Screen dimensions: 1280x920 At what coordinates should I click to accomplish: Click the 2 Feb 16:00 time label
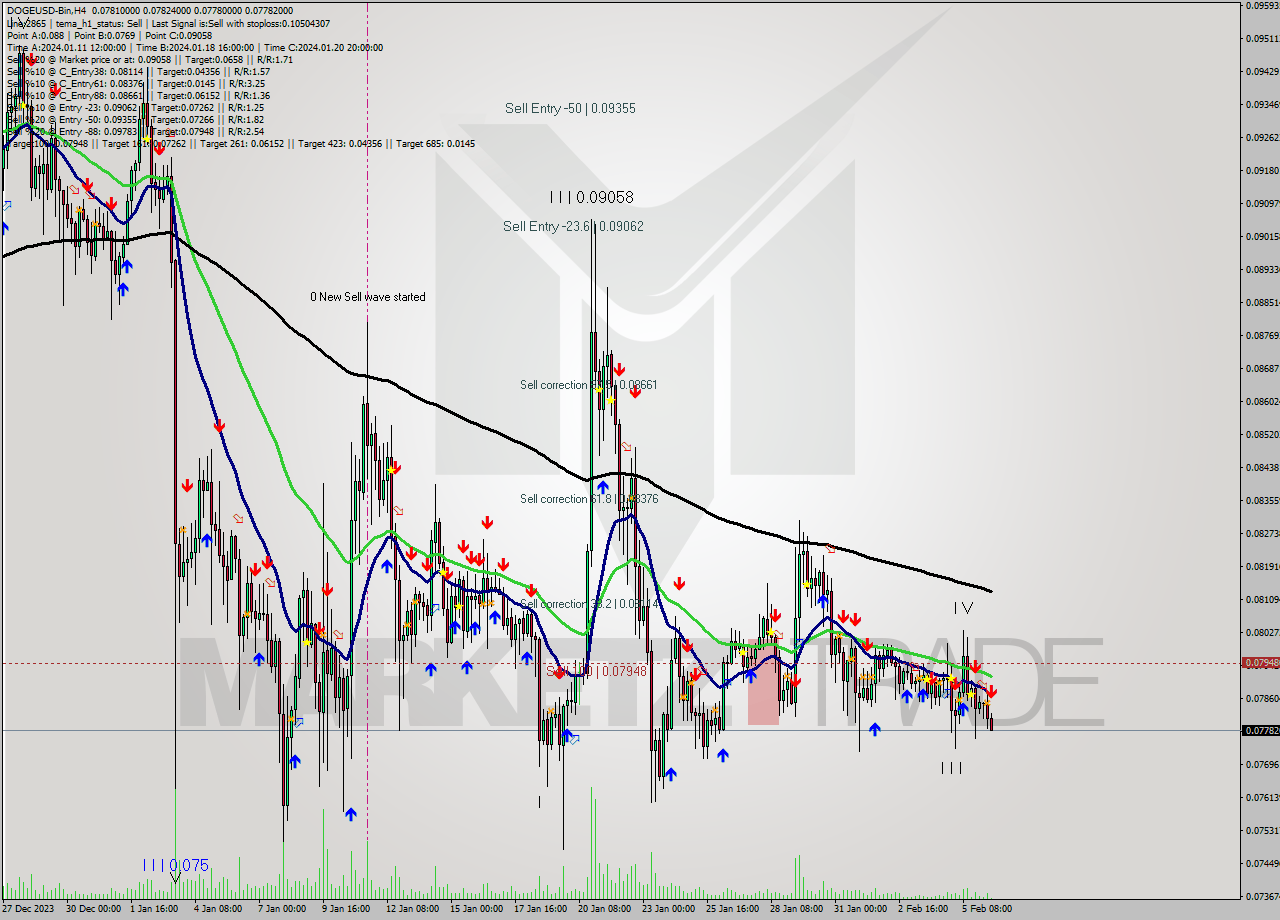(922, 909)
